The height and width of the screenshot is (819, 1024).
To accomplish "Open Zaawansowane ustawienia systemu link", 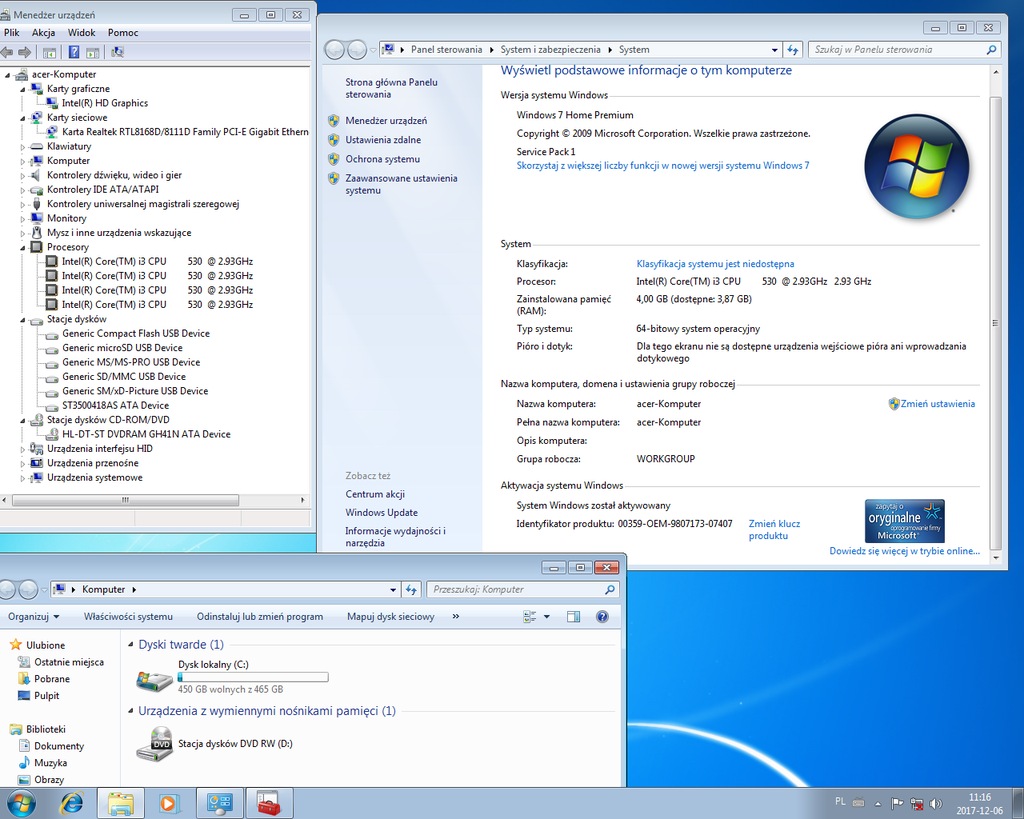I will click(x=401, y=184).
